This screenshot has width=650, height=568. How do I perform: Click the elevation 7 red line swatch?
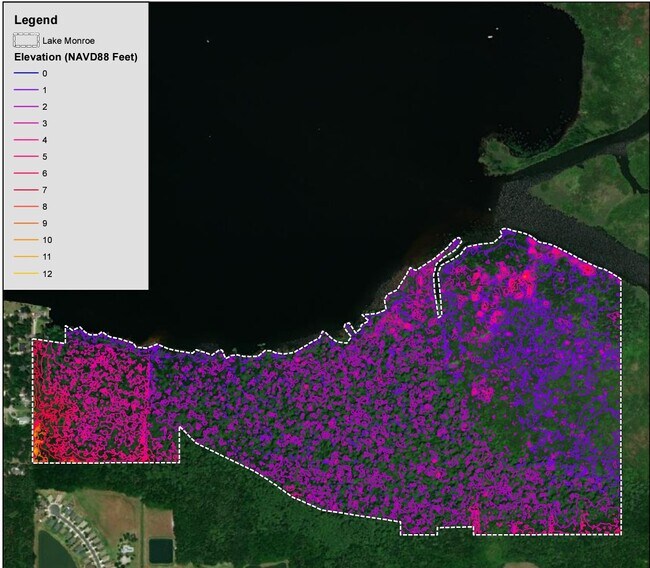click(x=26, y=190)
